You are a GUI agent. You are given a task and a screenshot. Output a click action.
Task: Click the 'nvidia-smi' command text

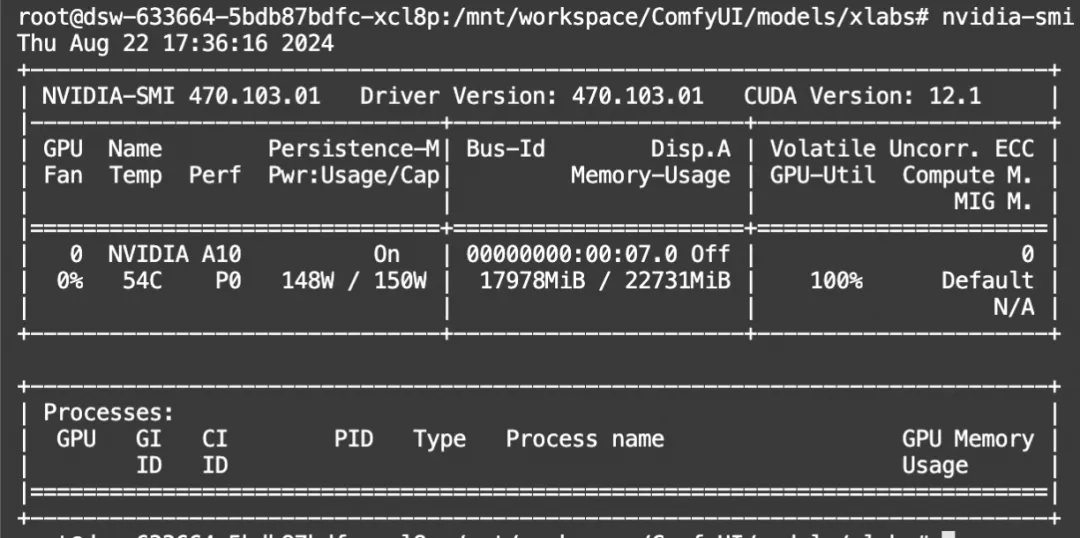[x=1008, y=17]
